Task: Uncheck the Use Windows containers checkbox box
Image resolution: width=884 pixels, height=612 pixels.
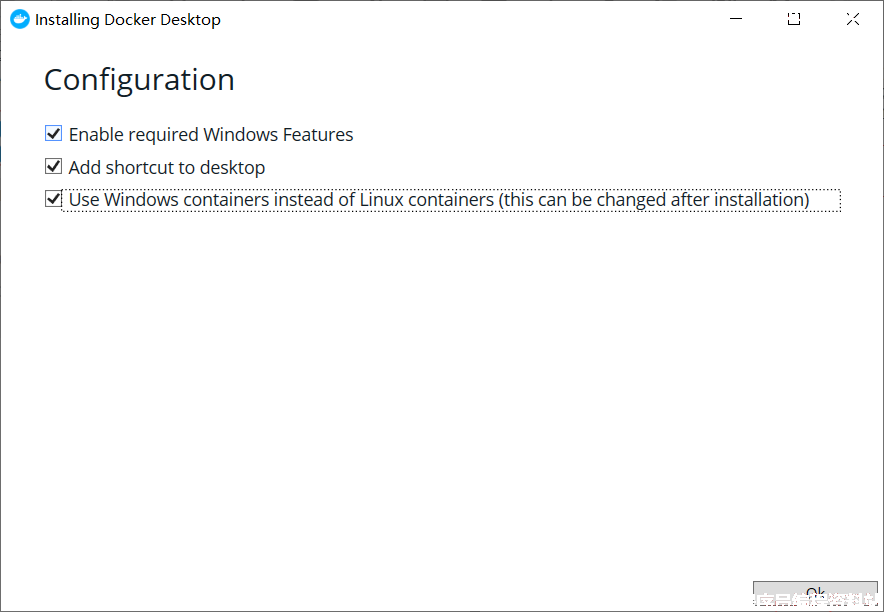Action: (x=54, y=199)
